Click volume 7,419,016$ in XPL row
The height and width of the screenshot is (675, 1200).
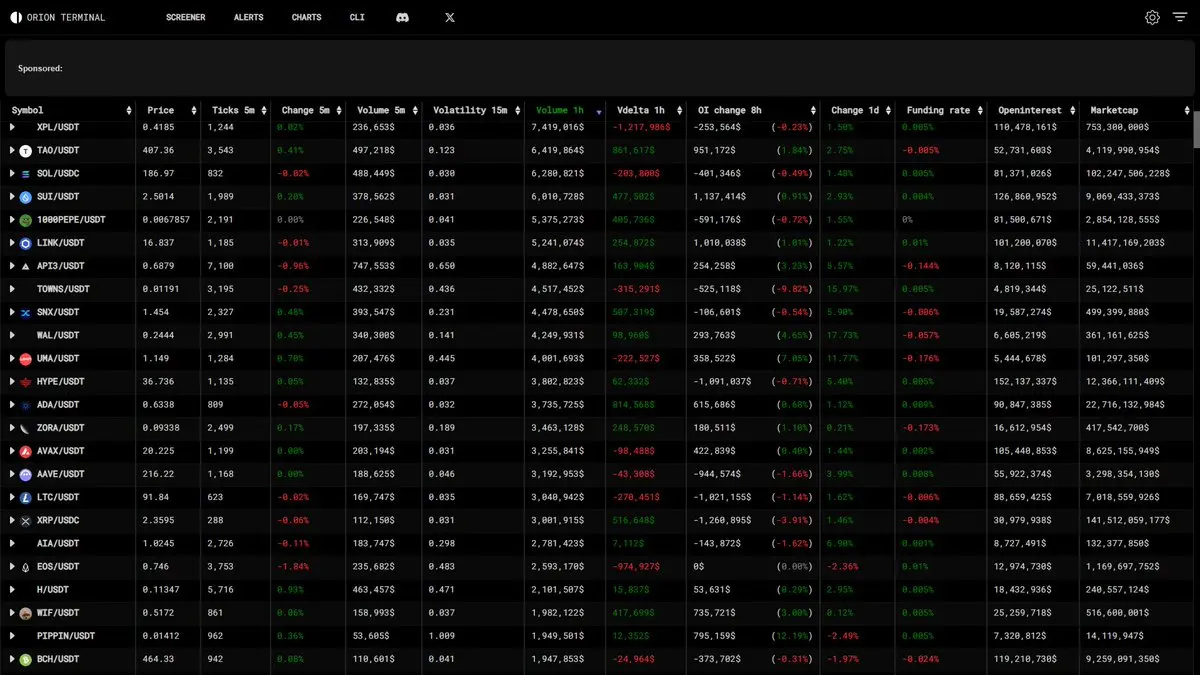[559, 127]
